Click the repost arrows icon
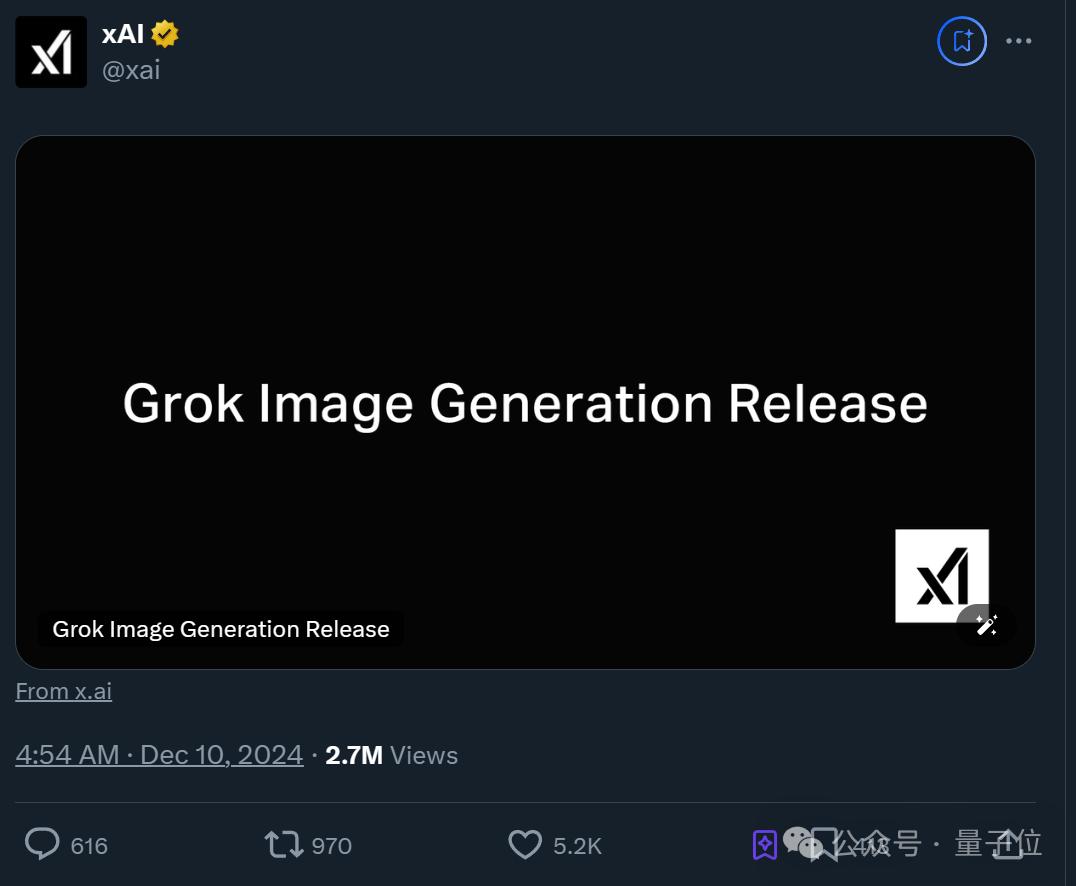The width and height of the screenshot is (1076, 886). pyautogui.click(x=283, y=845)
